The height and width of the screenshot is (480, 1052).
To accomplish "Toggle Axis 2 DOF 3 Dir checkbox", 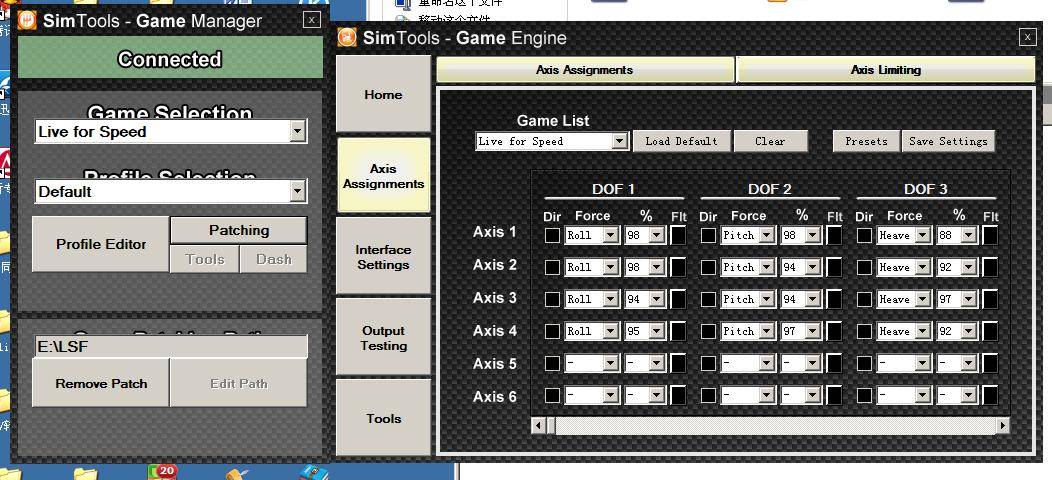I will click(865, 267).
